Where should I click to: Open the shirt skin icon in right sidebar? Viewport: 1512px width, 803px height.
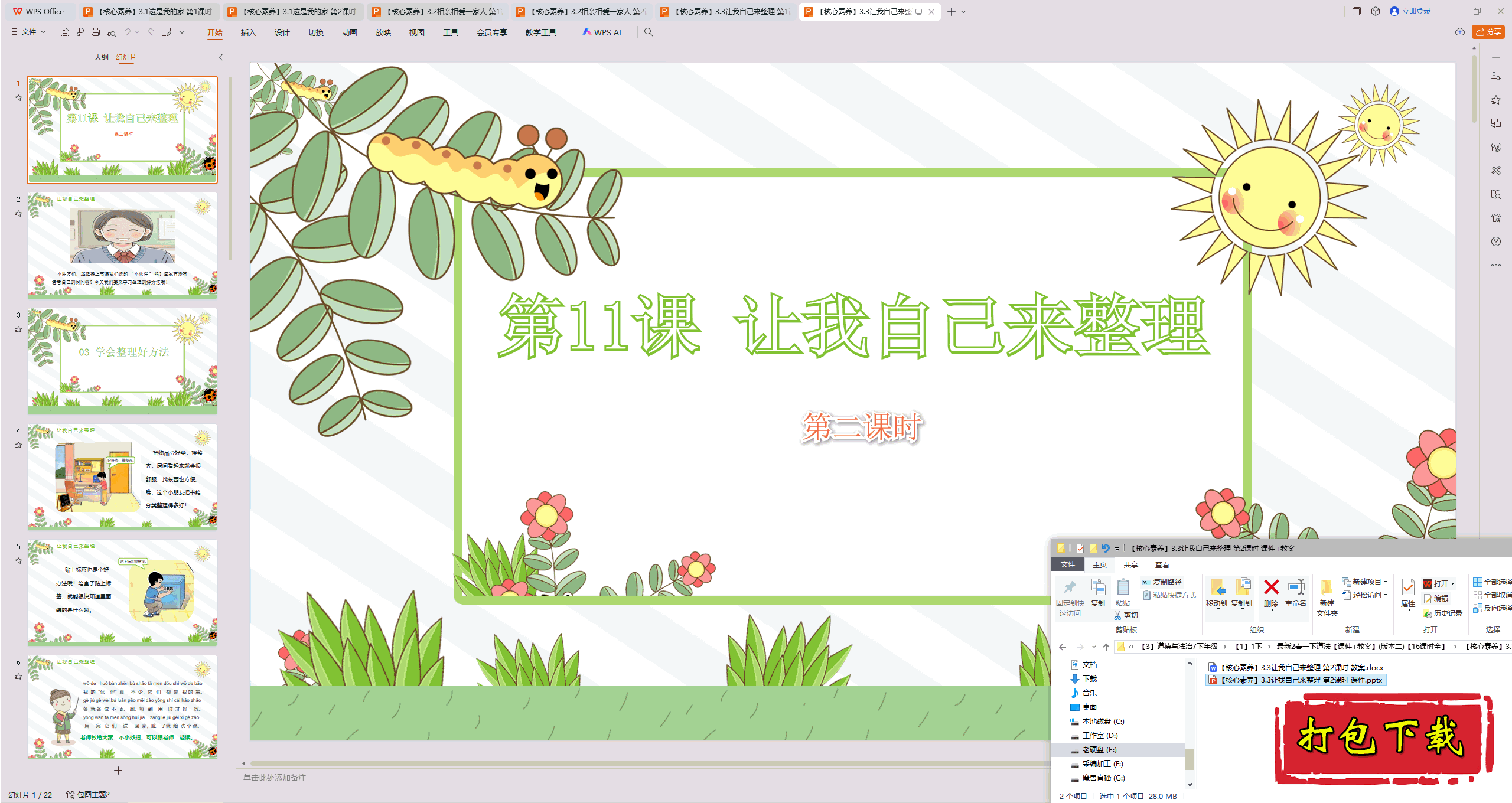click(x=1496, y=218)
